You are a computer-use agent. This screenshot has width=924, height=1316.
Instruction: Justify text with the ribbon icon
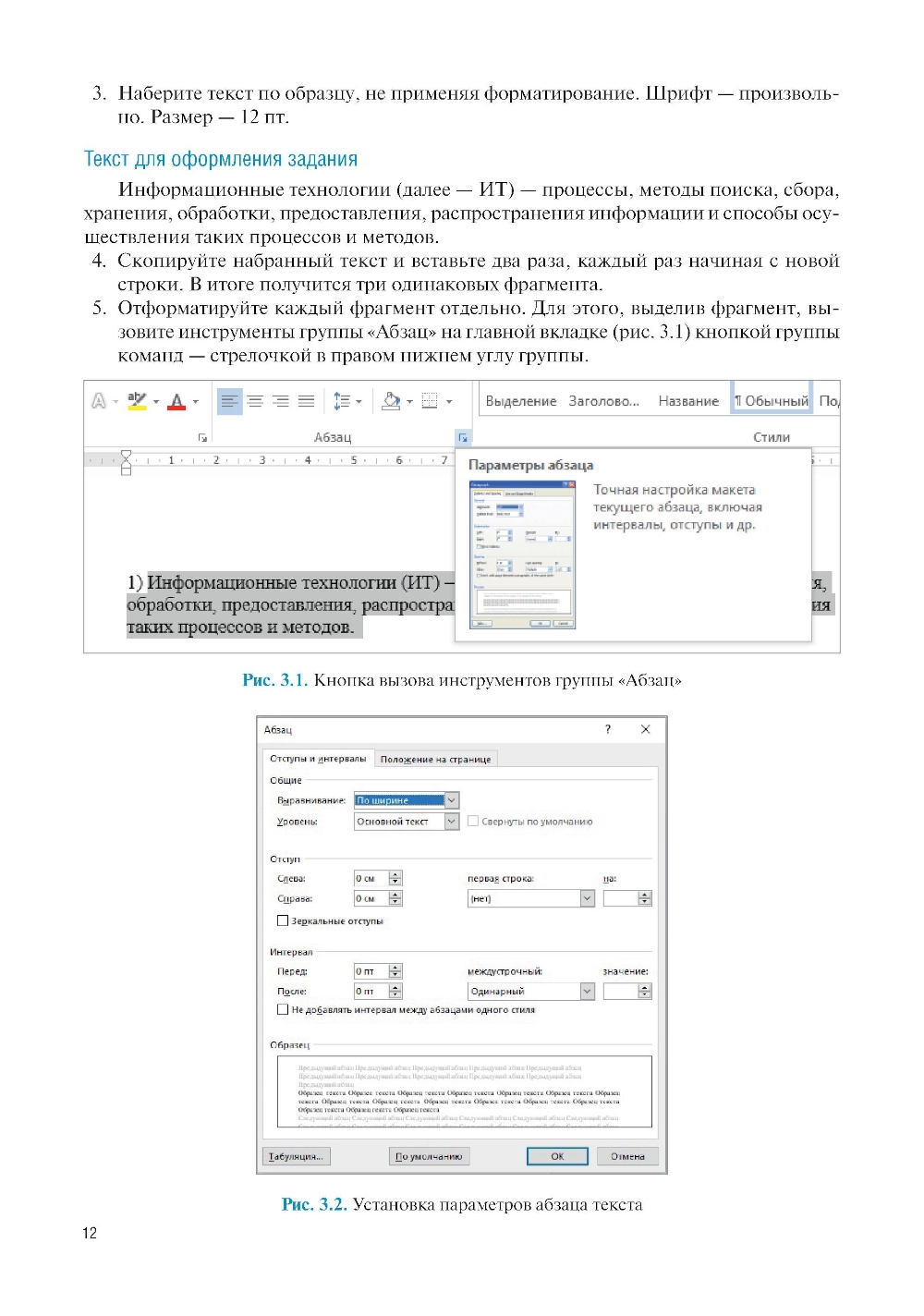pyautogui.click(x=307, y=401)
